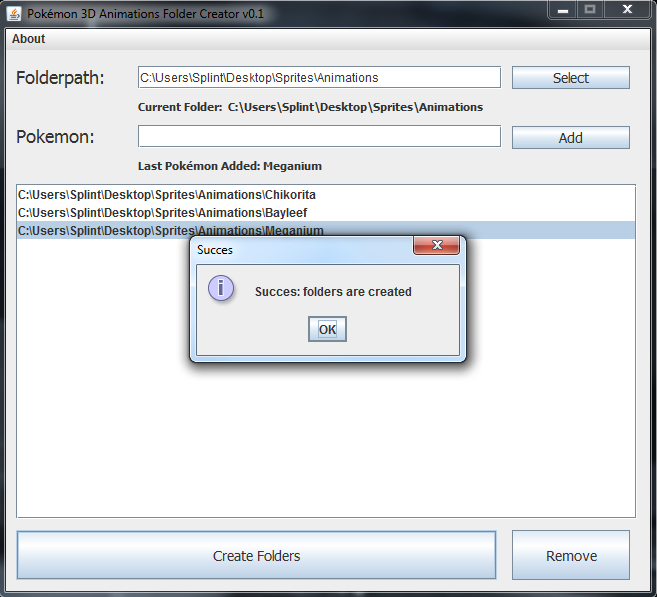Click the Remove button
The height and width of the screenshot is (597, 657).
point(571,556)
